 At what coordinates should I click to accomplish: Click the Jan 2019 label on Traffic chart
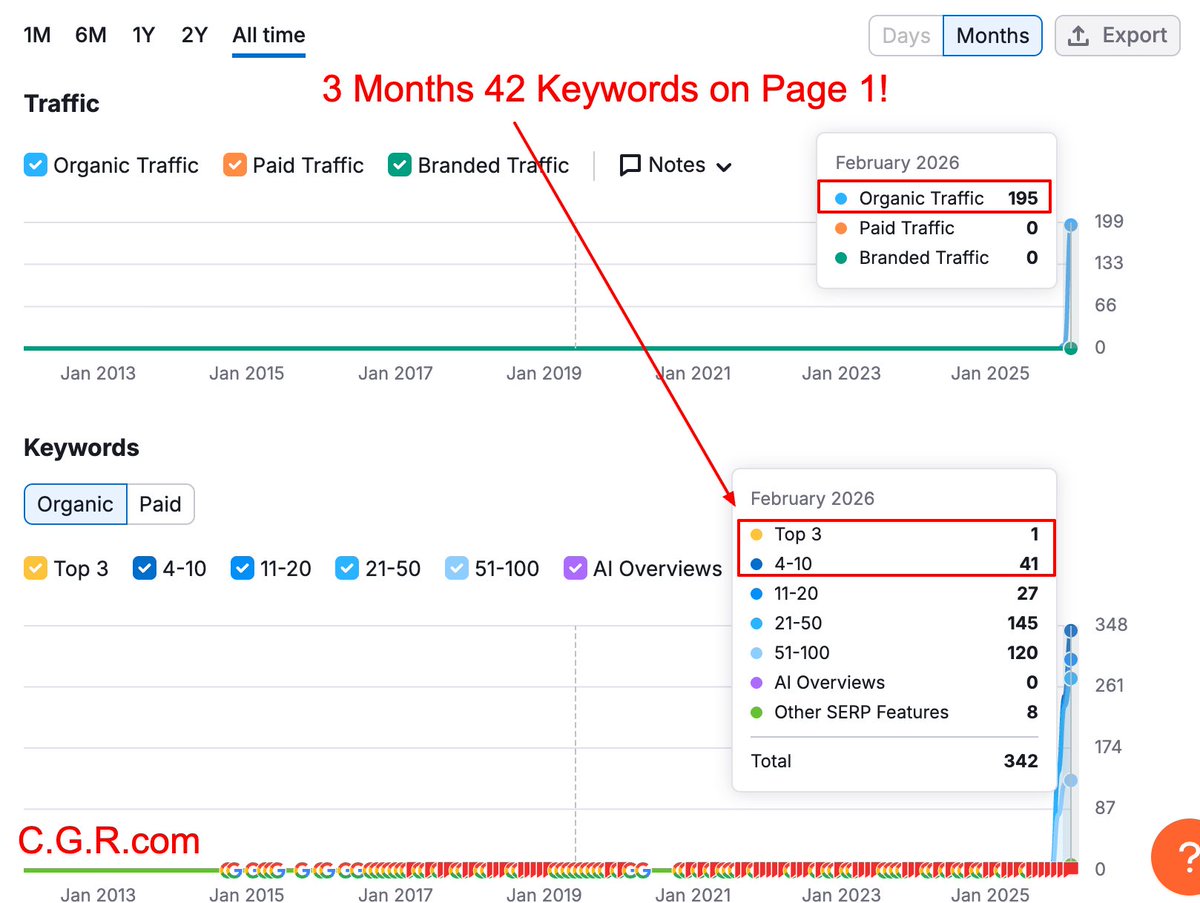point(544,374)
